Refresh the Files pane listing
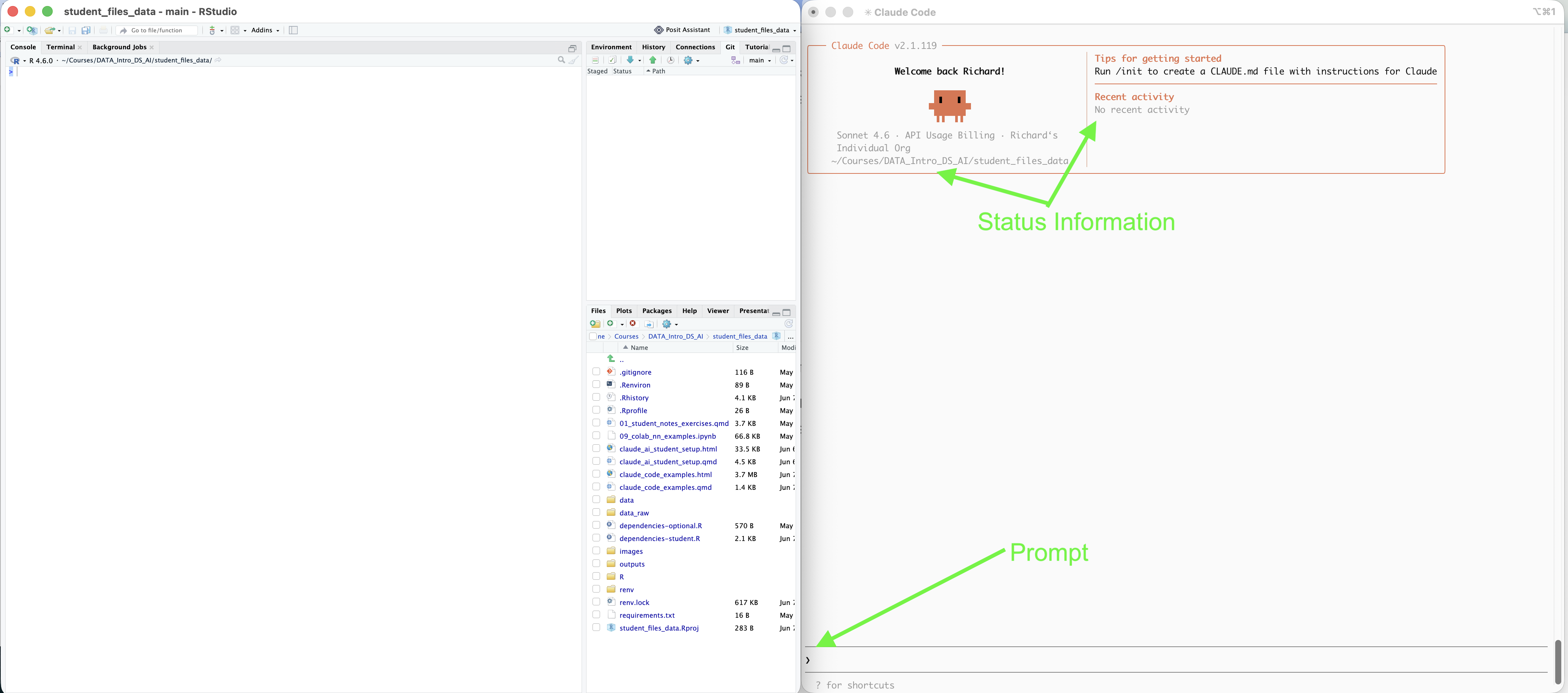 (788, 324)
